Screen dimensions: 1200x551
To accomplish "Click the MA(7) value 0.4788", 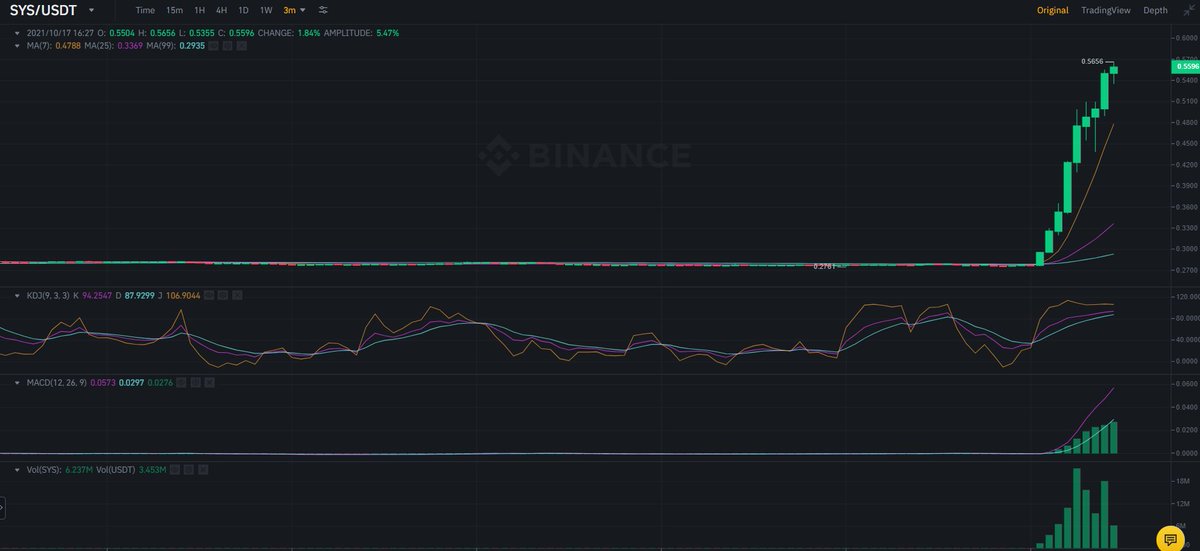I will 68,45.
